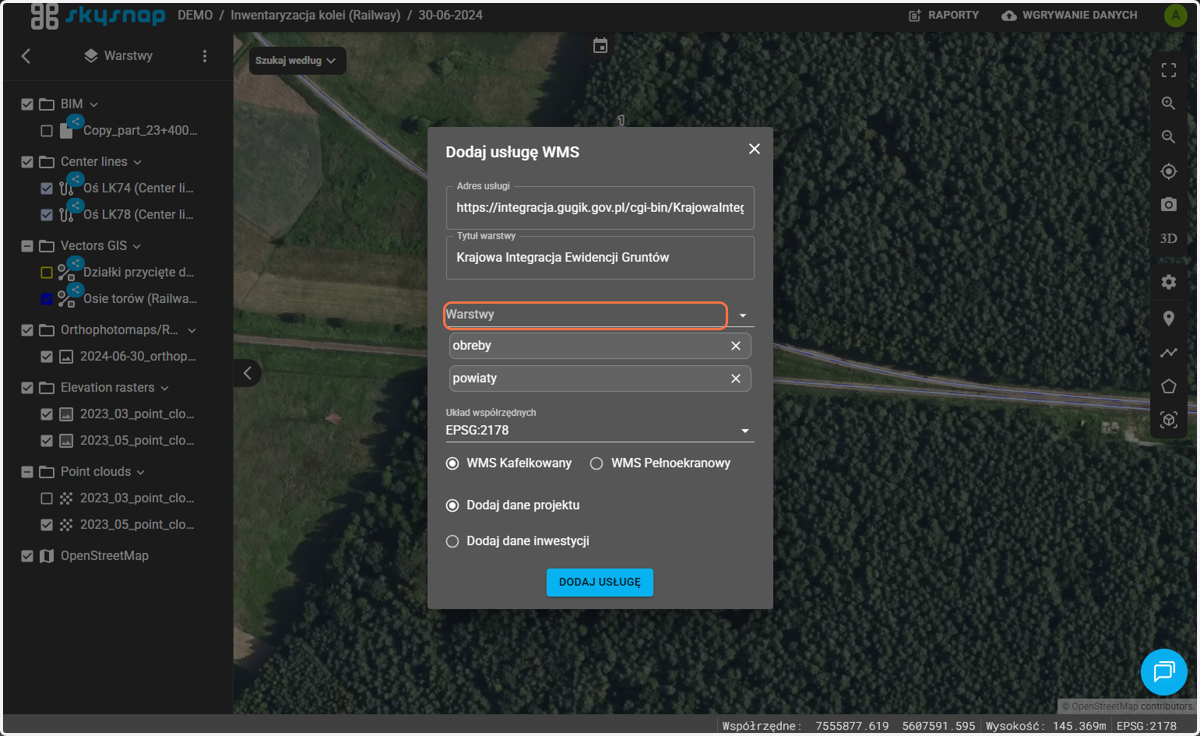The image size is (1200, 736).
Task: Close the Dodaj usługę WMS dialog
Action: [754, 148]
